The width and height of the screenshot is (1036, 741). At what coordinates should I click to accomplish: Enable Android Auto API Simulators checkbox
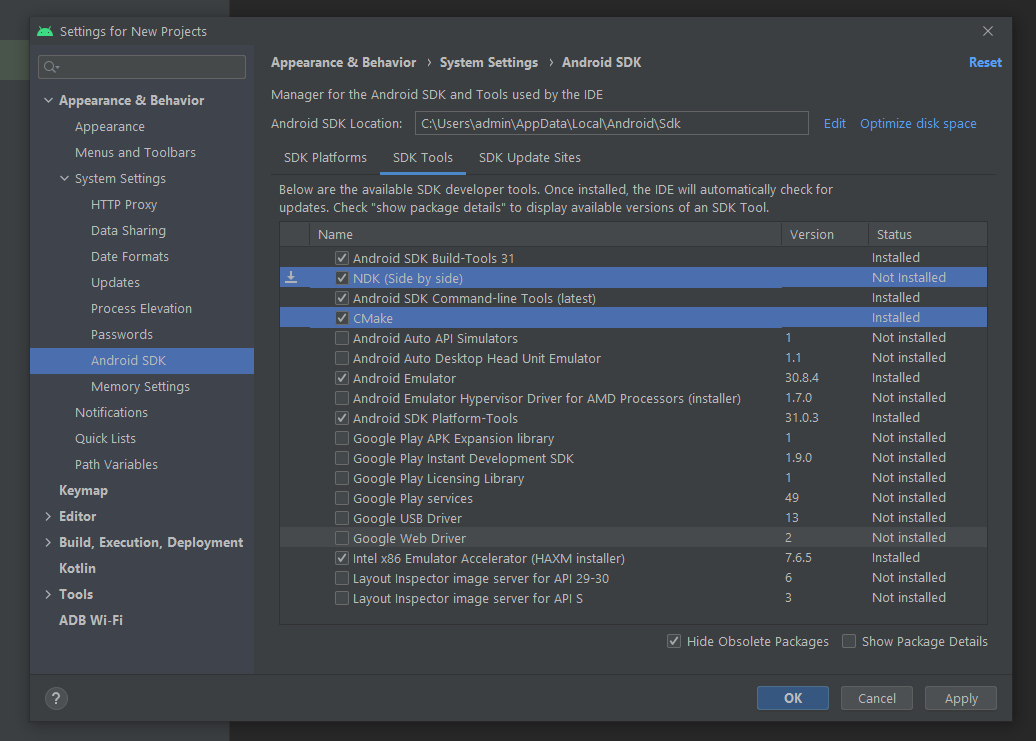pos(342,338)
